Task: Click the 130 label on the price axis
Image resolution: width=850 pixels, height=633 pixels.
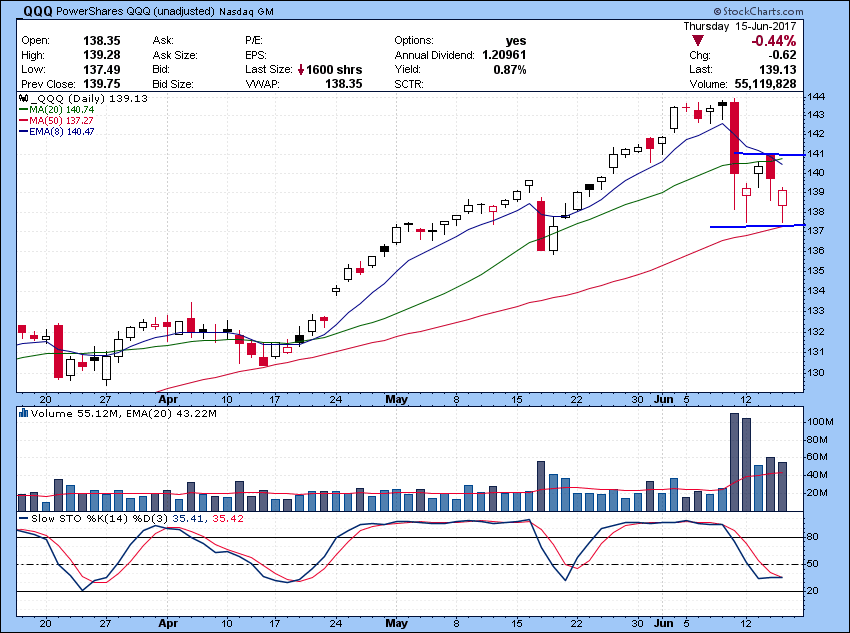Action: 816,373
